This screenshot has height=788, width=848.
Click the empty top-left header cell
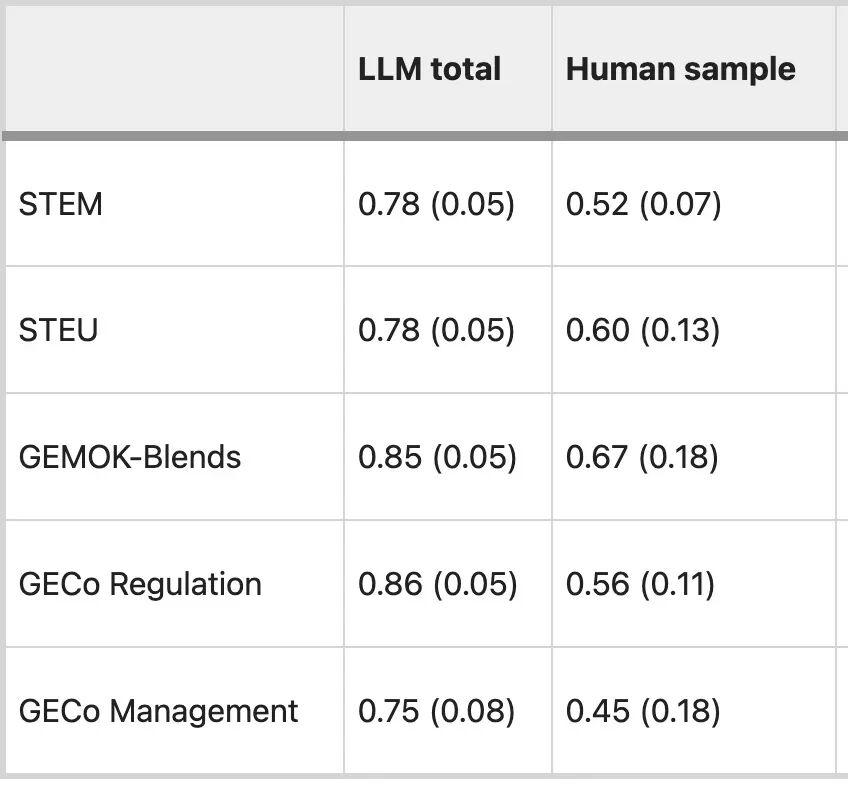coord(174,69)
